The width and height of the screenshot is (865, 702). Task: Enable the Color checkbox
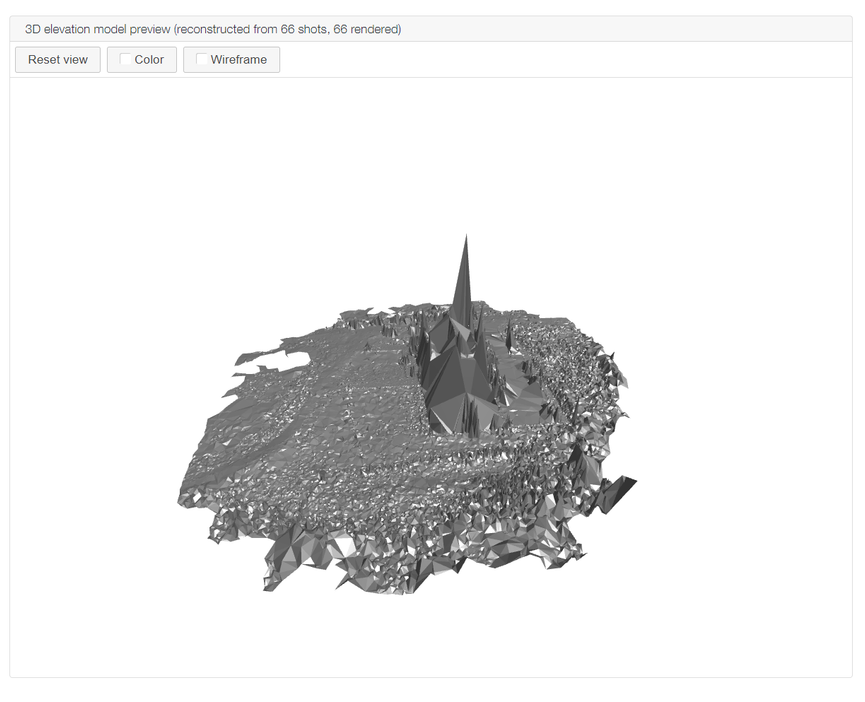click(126, 60)
